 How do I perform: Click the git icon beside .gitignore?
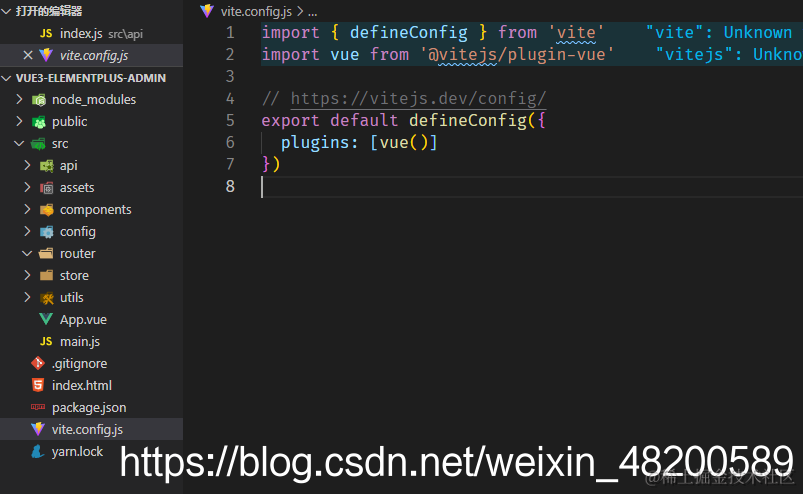[x=38, y=363]
